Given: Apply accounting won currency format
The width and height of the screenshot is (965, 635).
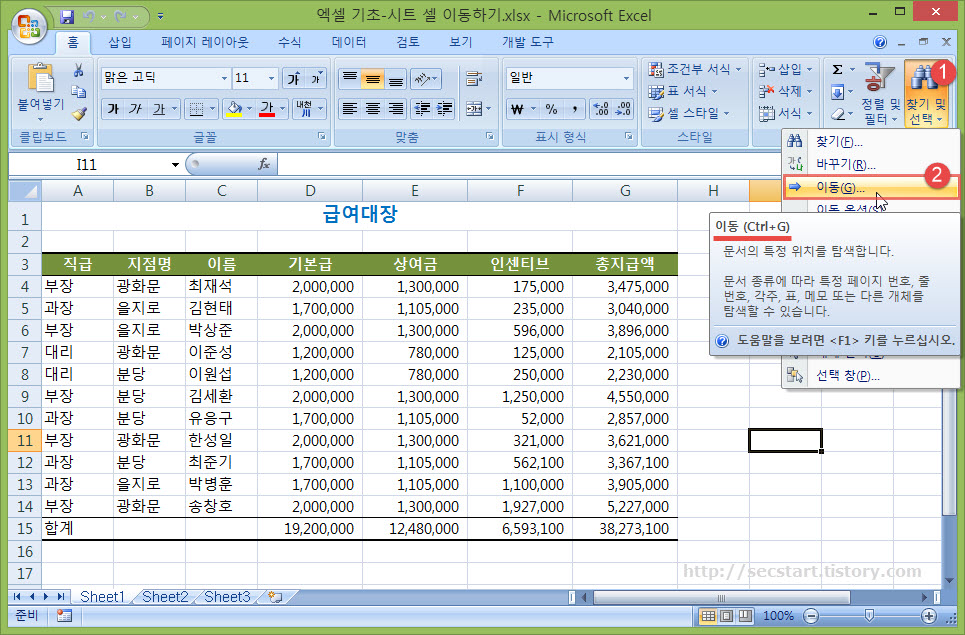Looking at the screenshot, I should tap(518, 110).
